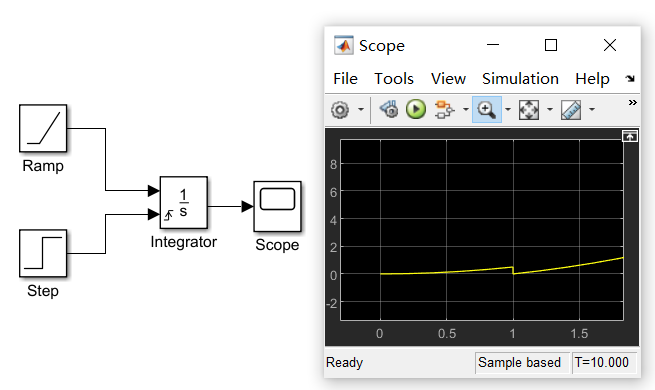
Task: Click the cursor measurements ruler icon
Action: [571, 110]
